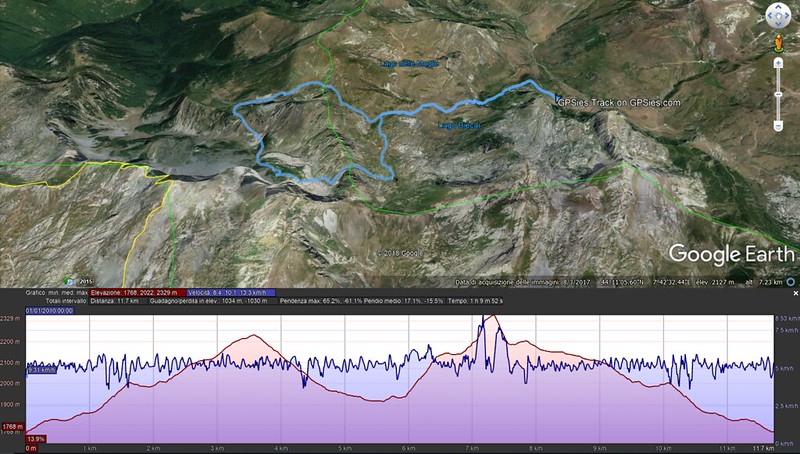
Task: Click the Tempo: 1 h 9 m 52 s value
Action: tap(476, 301)
